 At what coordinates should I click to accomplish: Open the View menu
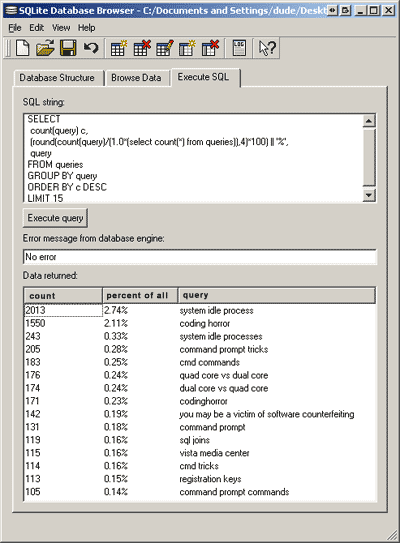(61, 28)
